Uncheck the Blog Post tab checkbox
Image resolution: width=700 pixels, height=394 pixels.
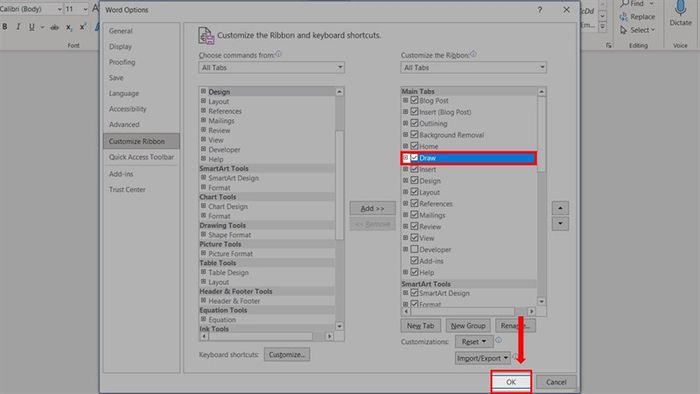(x=414, y=100)
